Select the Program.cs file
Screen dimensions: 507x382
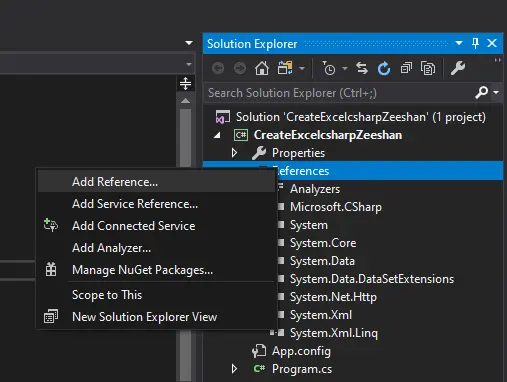[302, 369]
